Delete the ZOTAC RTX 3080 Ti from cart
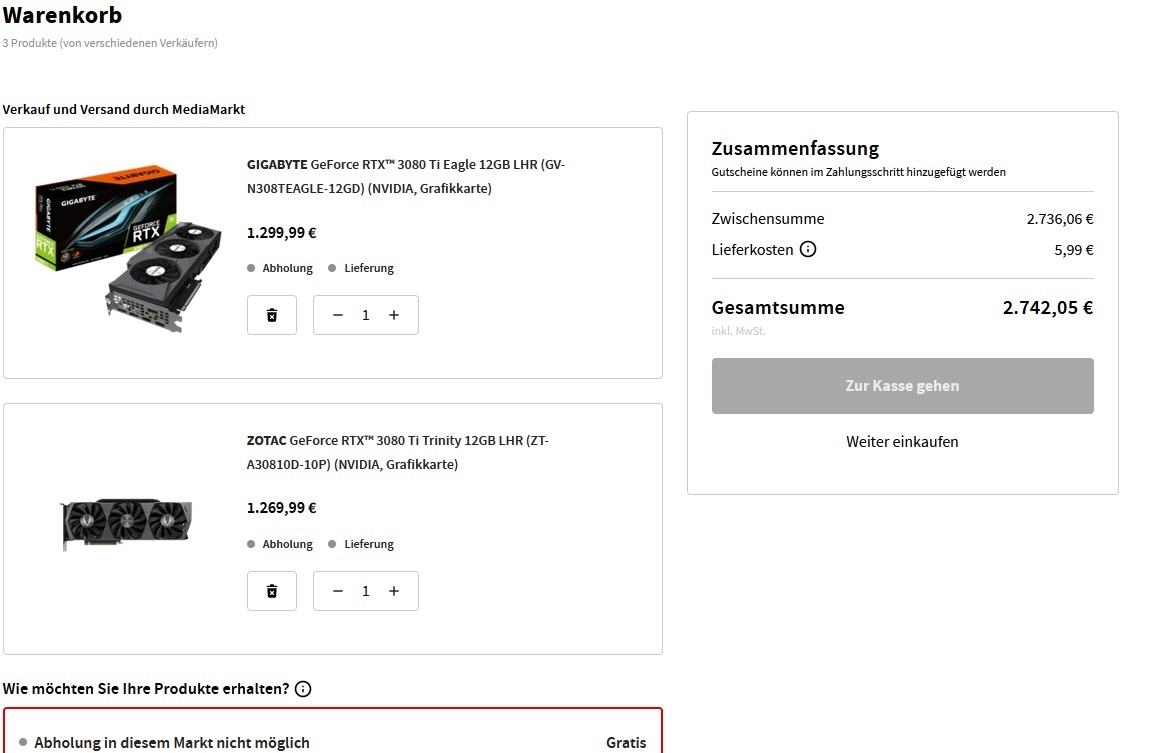 (272, 591)
